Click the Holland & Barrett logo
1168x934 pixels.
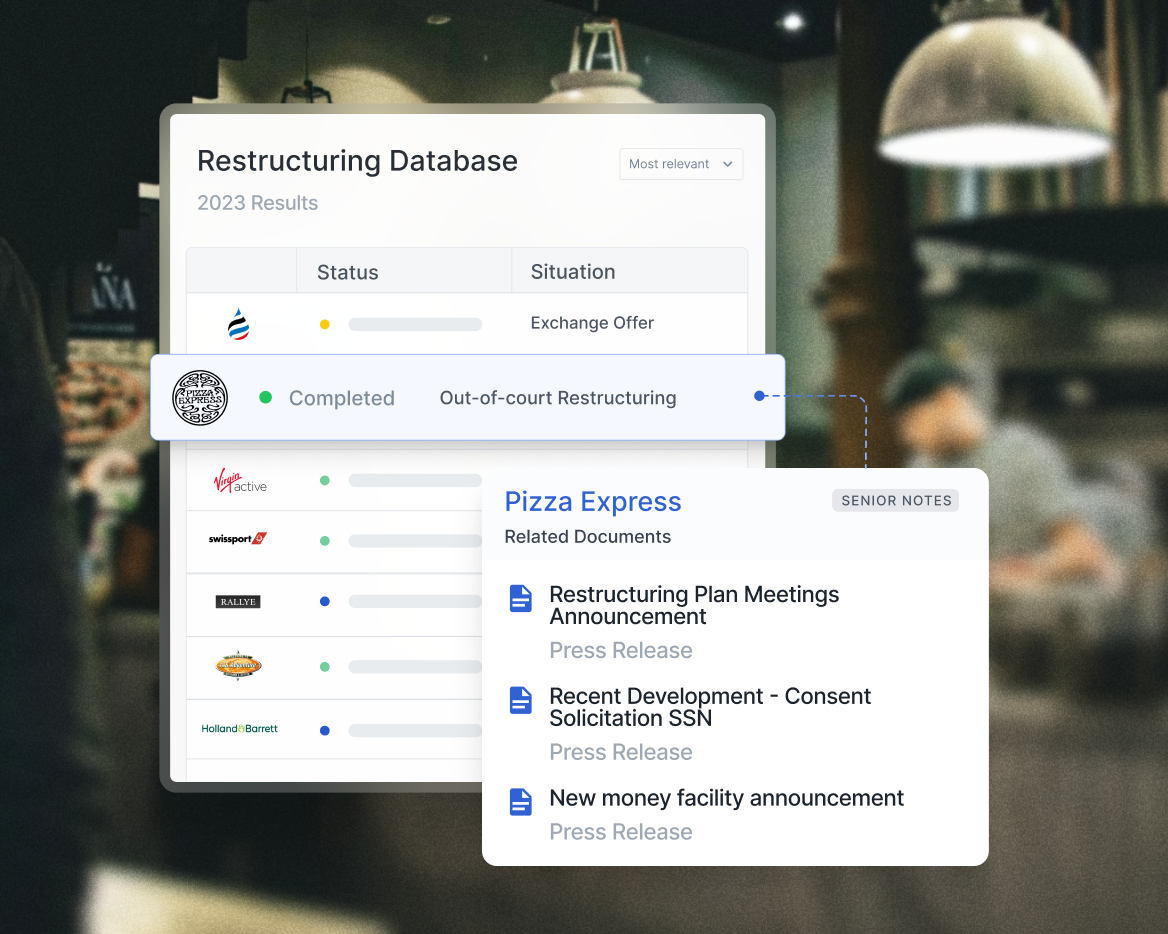coord(239,728)
